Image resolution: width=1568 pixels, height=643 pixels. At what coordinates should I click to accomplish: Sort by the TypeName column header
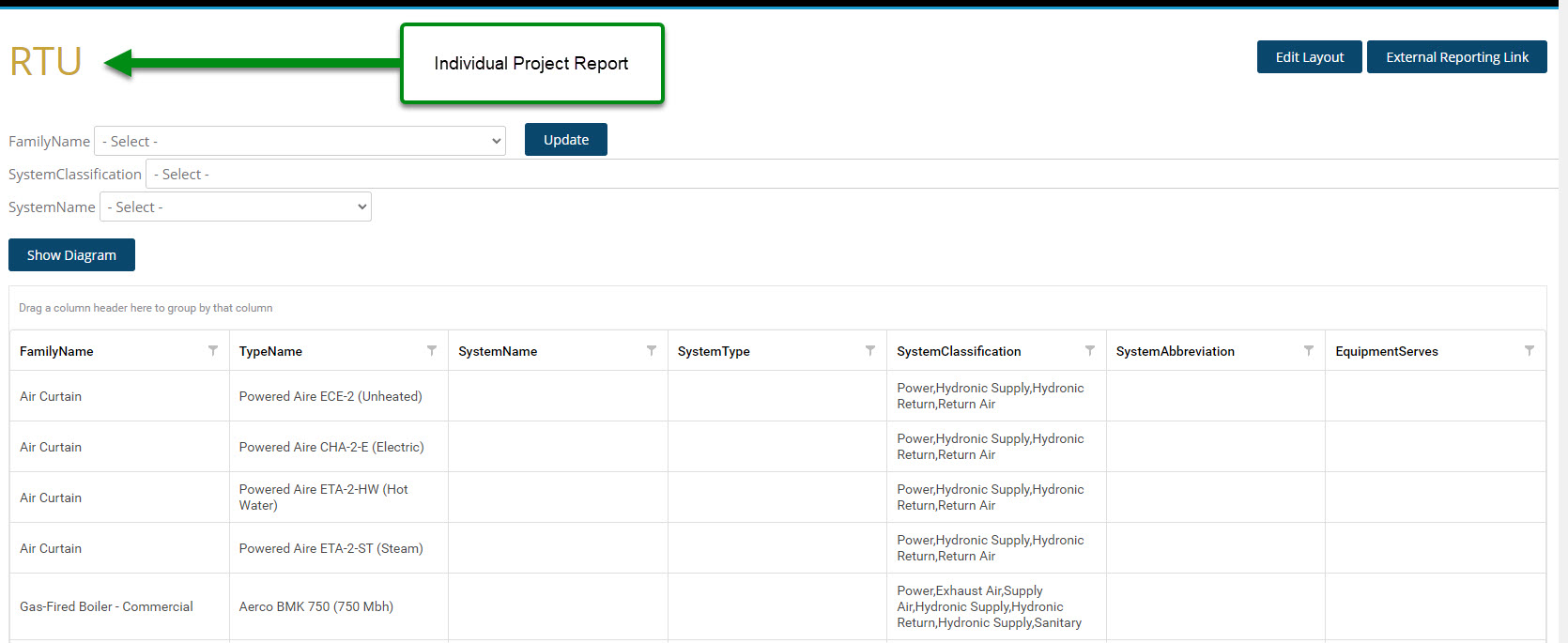click(270, 352)
